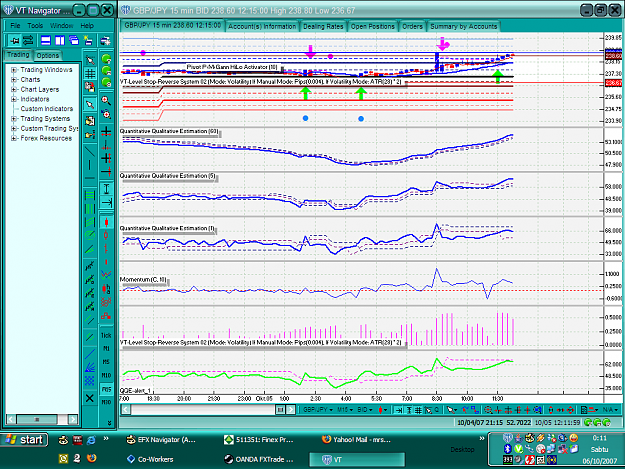The height and width of the screenshot is (469, 625).
Task: Select the magnifier zoom-in tool
Action: (106, 100)
